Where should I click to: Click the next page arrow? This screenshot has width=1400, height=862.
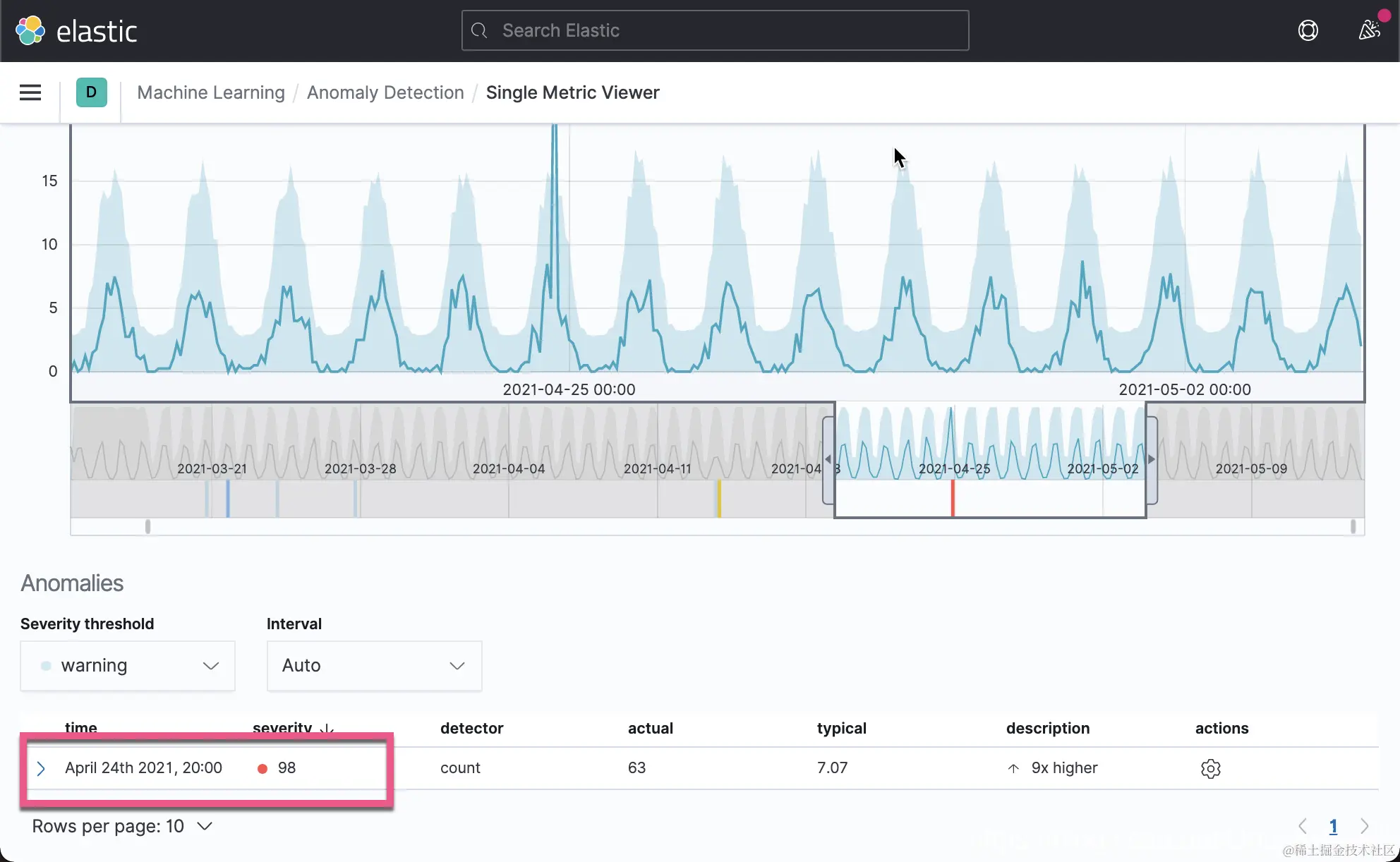(1364, 826)
